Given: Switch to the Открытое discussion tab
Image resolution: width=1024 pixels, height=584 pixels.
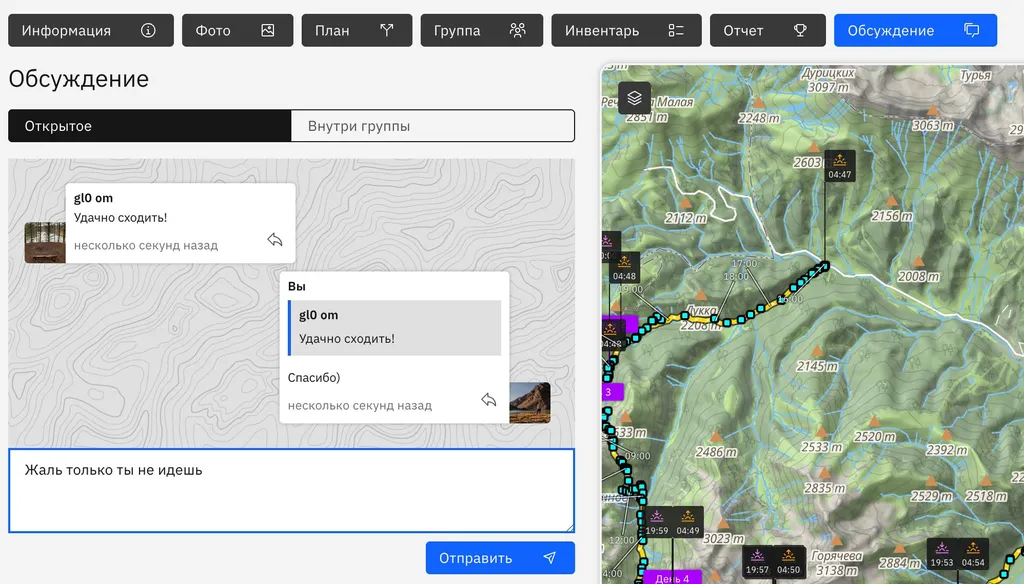Looking at the screenshot, I should point(150,126).
